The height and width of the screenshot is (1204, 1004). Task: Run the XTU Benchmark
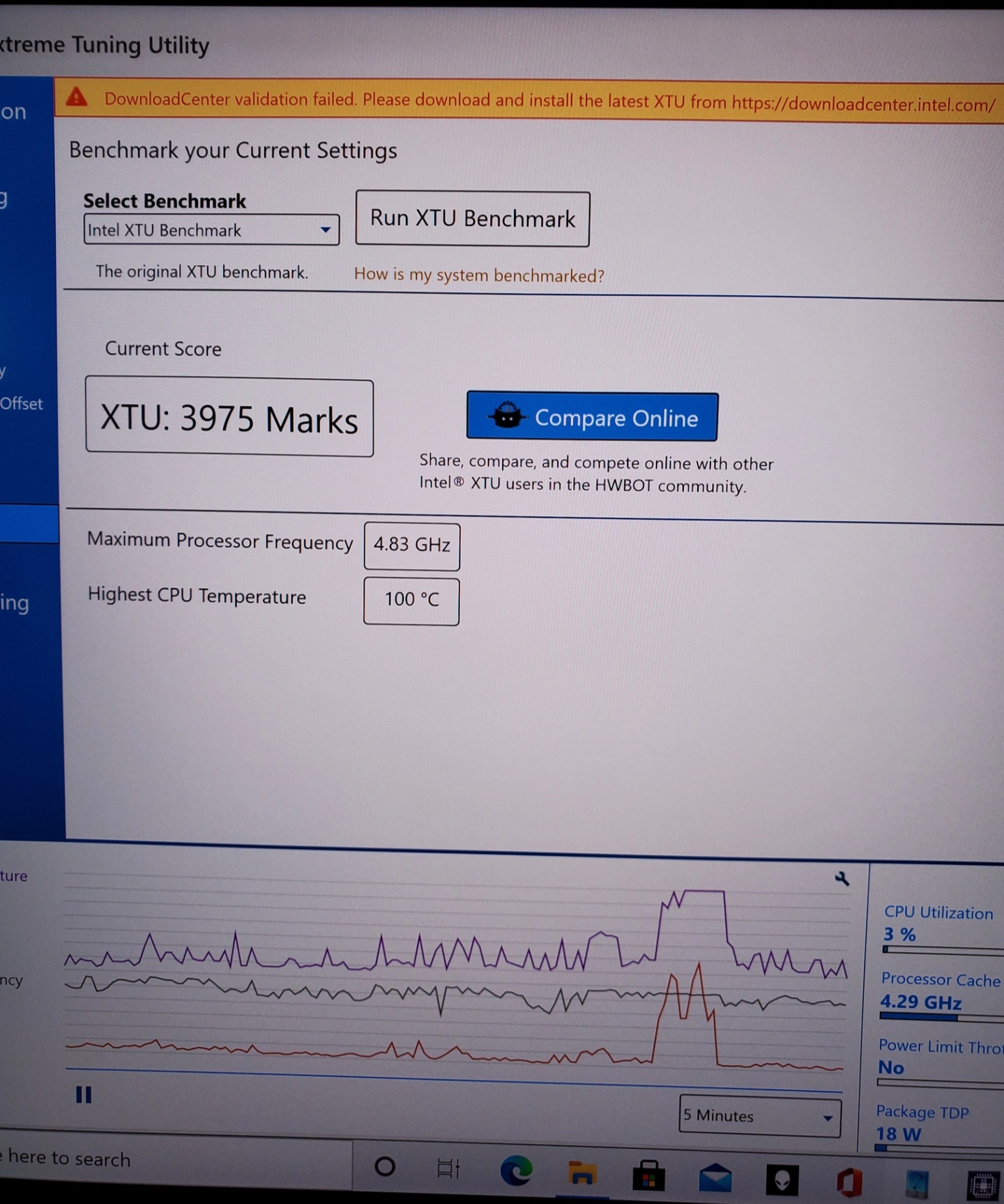473,219
